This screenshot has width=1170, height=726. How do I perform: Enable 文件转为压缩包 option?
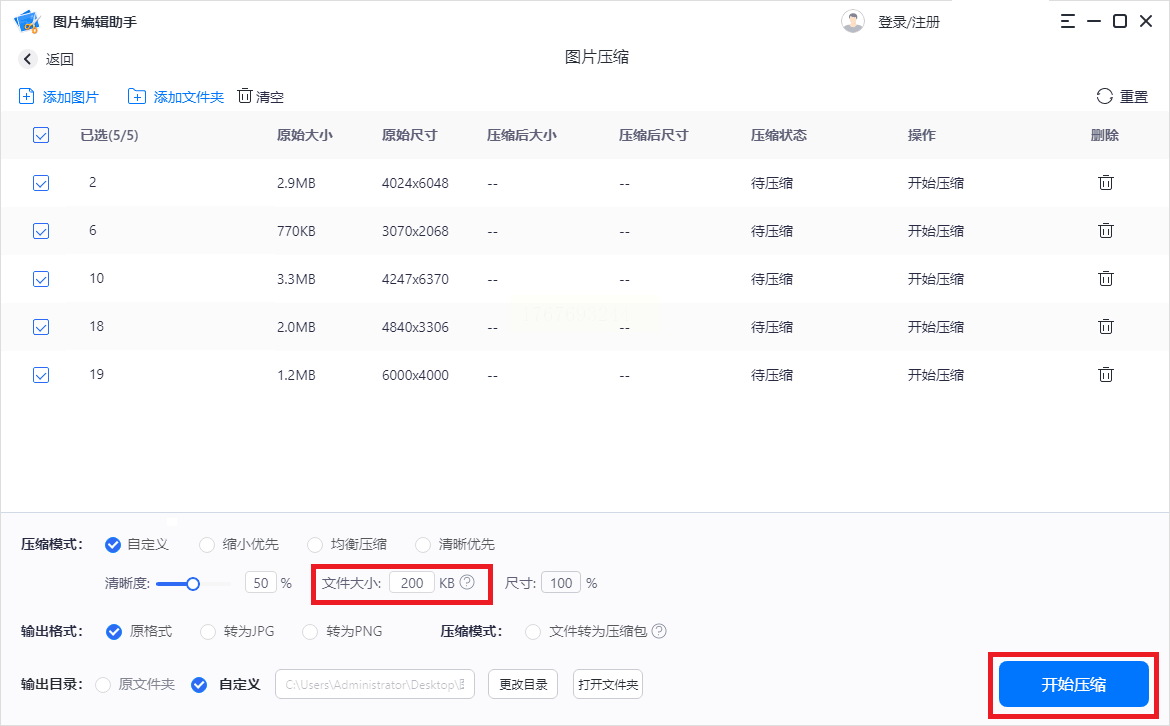(x=533, y=632)
